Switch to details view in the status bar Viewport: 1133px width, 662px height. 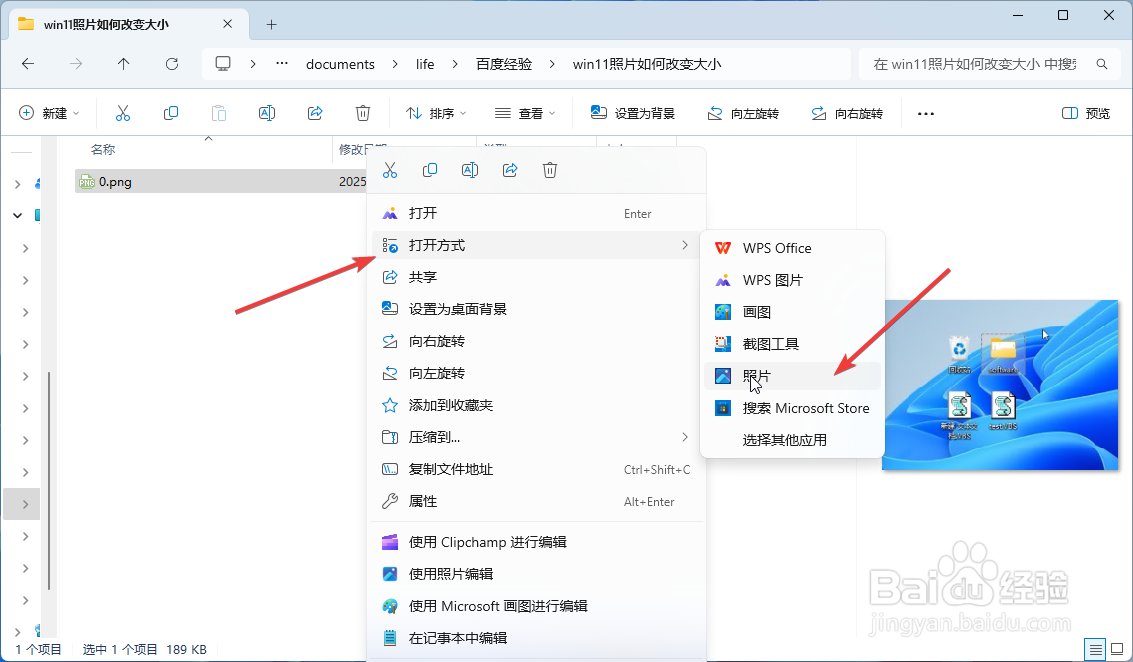point(1095,648)
